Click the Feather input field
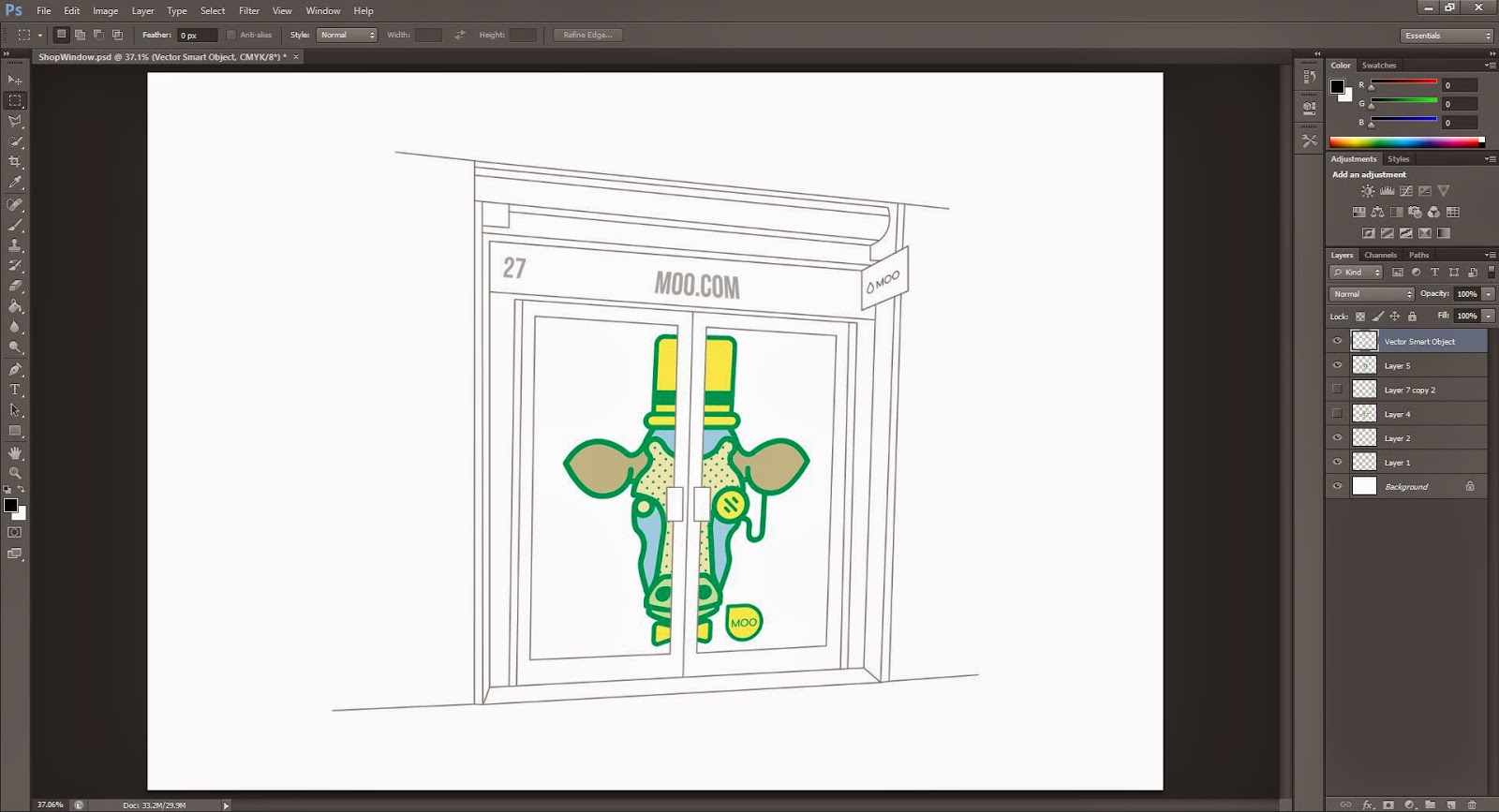This screenshot has height=812, width=1499. (x=198, y=35)
